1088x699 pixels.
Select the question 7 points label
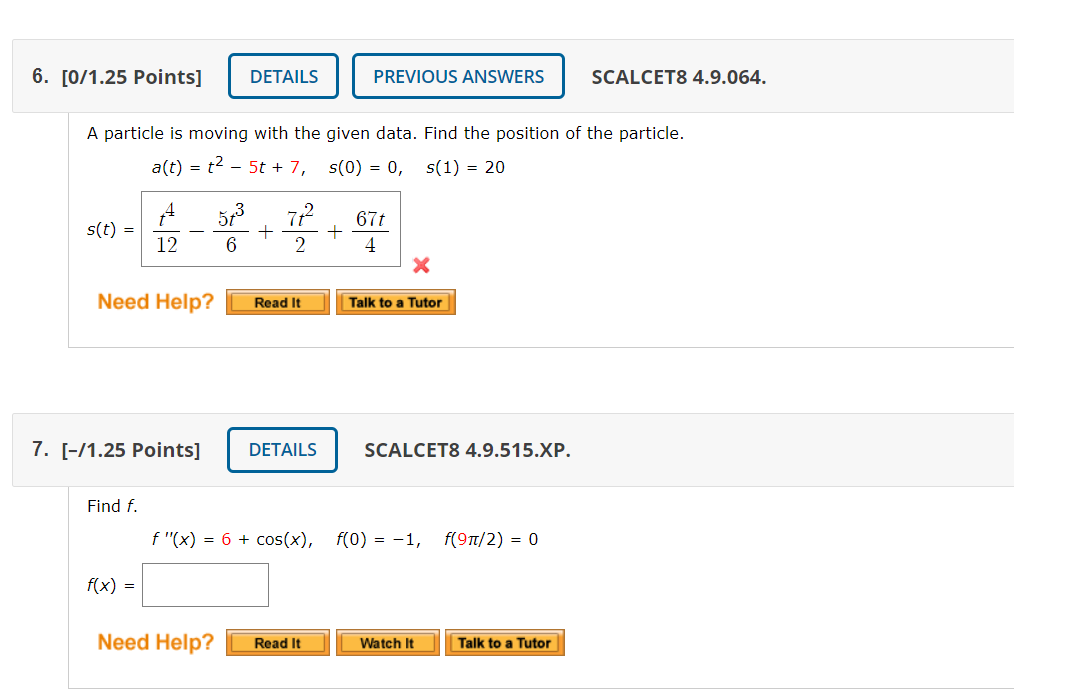(x=132, y=450)
